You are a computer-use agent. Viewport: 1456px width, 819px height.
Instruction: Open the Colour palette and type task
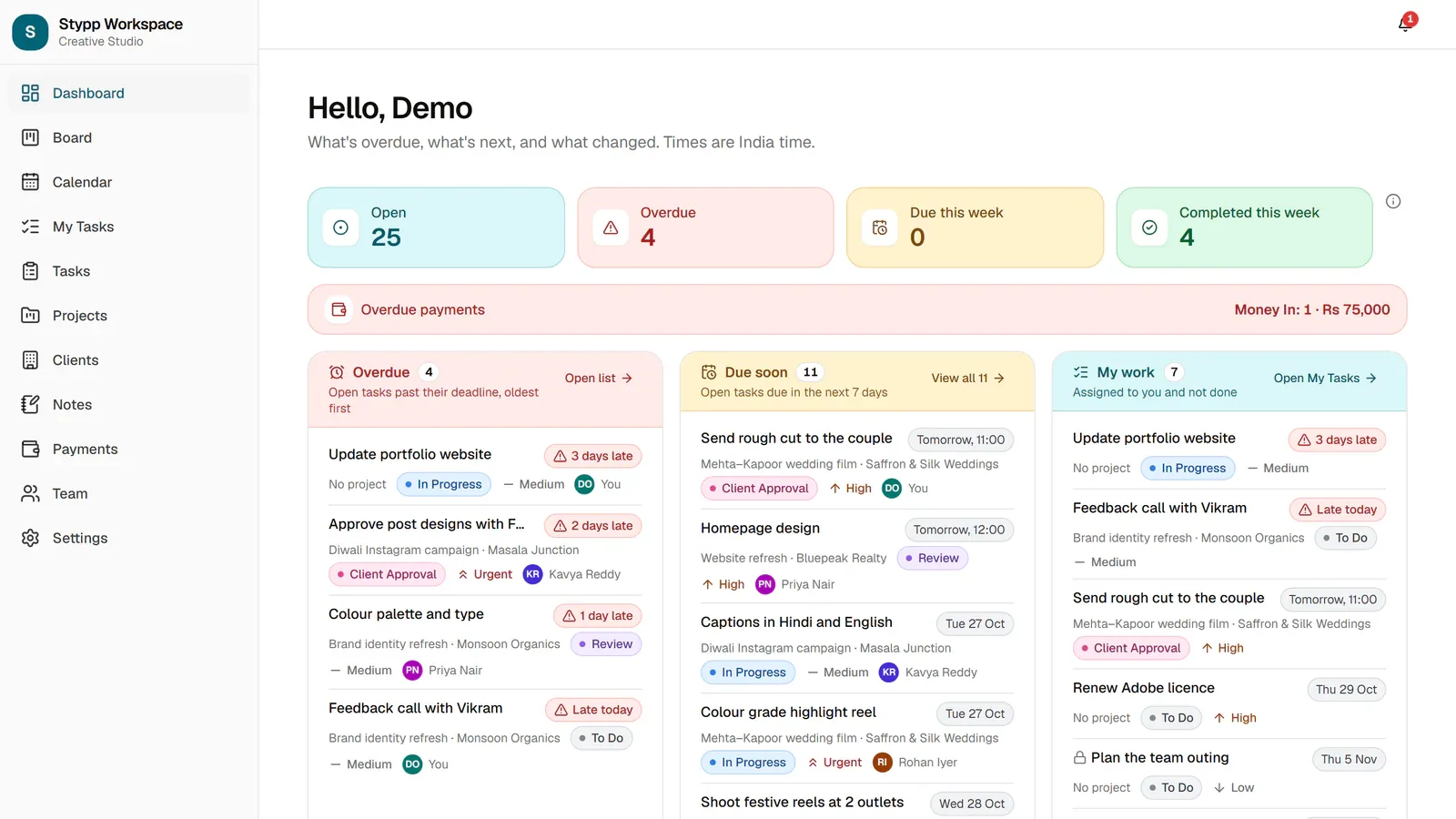click(406, 614)
